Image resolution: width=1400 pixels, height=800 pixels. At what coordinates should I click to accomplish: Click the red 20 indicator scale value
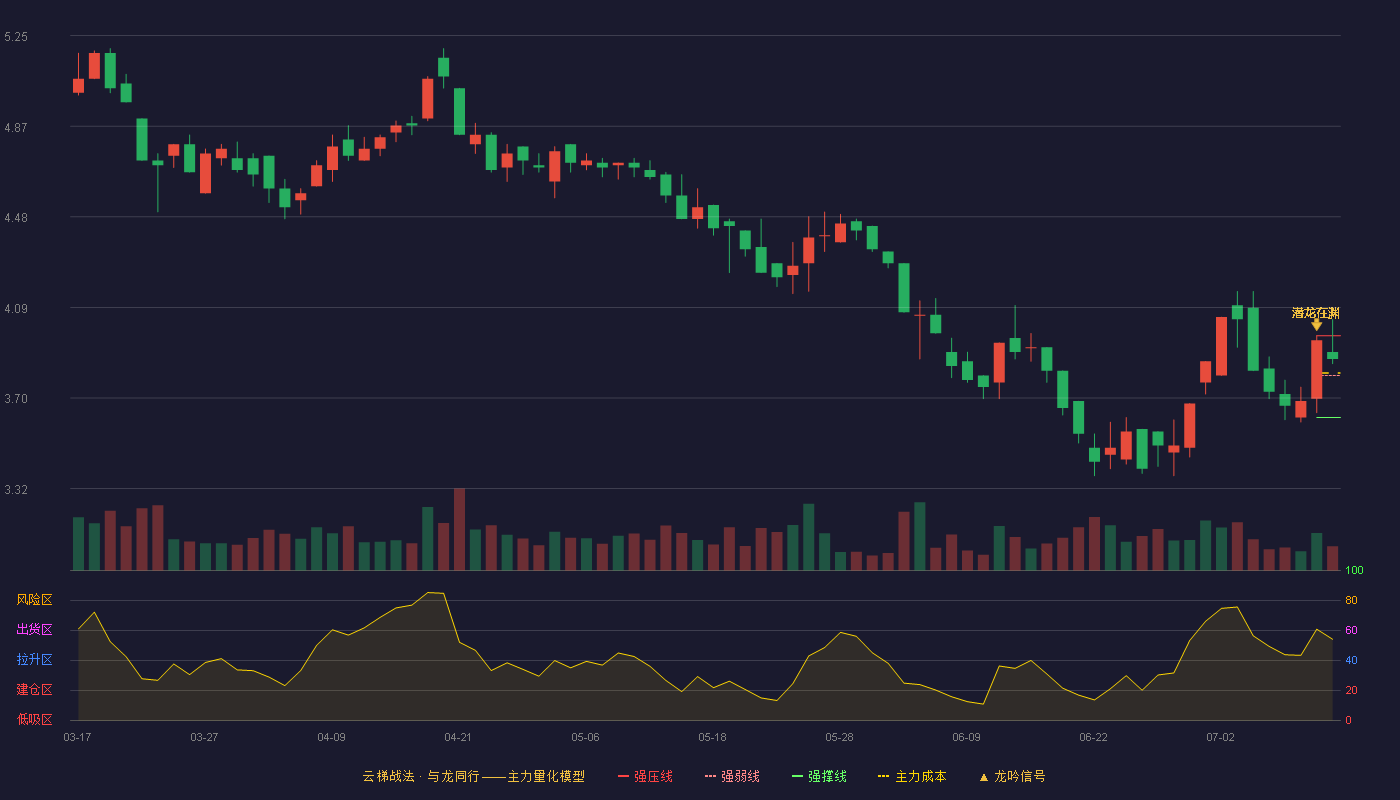pos(1351,690)
